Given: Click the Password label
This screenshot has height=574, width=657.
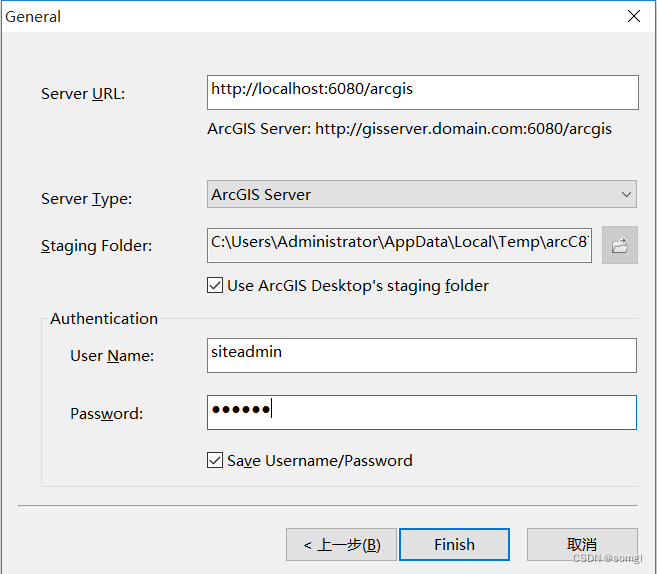Looking at the screenshot, I should (x=106, y=414).
